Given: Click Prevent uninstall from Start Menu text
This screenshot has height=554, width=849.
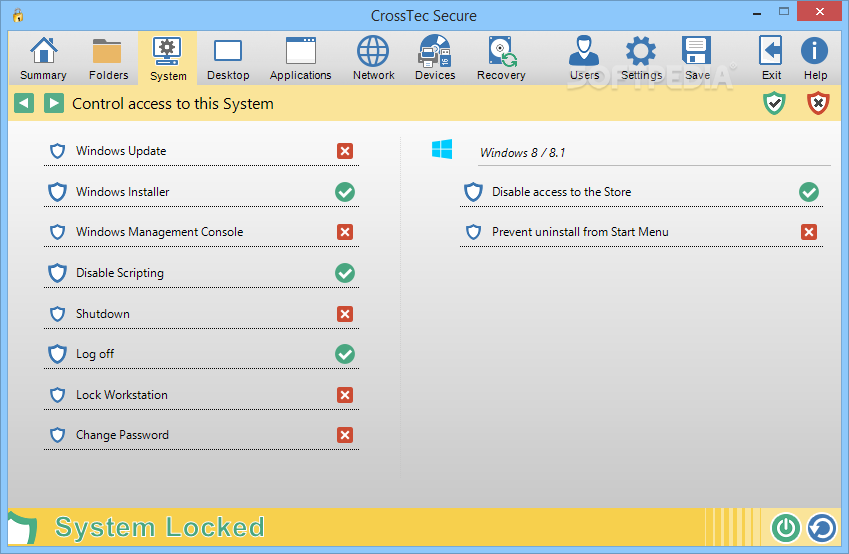Looking at the screenshot, I should coord(580,232).
